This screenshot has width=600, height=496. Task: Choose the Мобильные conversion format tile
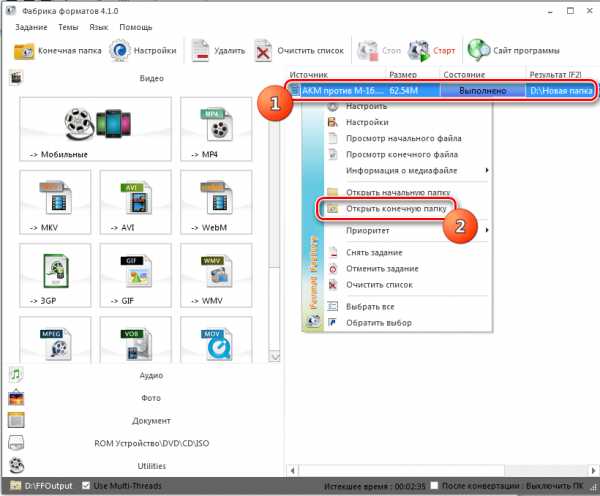[x=95, y=129]
